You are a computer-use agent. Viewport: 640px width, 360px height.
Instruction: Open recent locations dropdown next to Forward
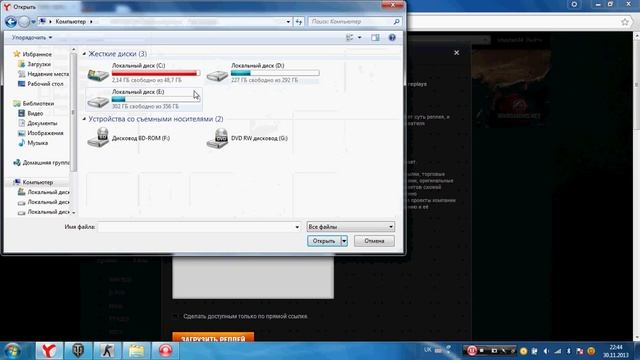tap(33, 22)
